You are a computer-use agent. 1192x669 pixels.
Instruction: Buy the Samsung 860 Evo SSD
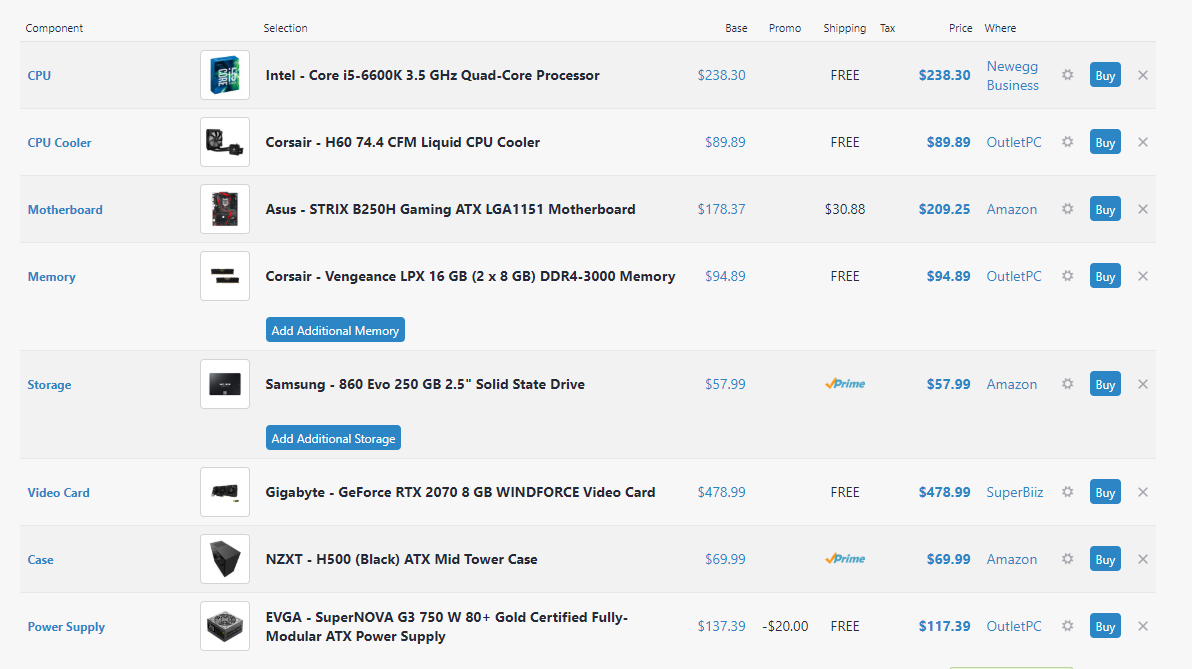pyautogui.click(x=1105, y=384)
